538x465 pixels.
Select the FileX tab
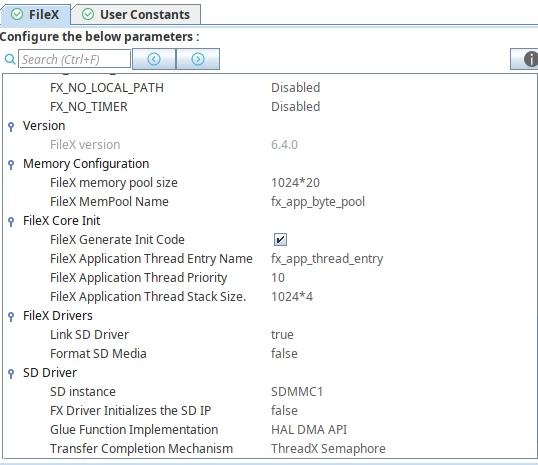tap(35, 14)
